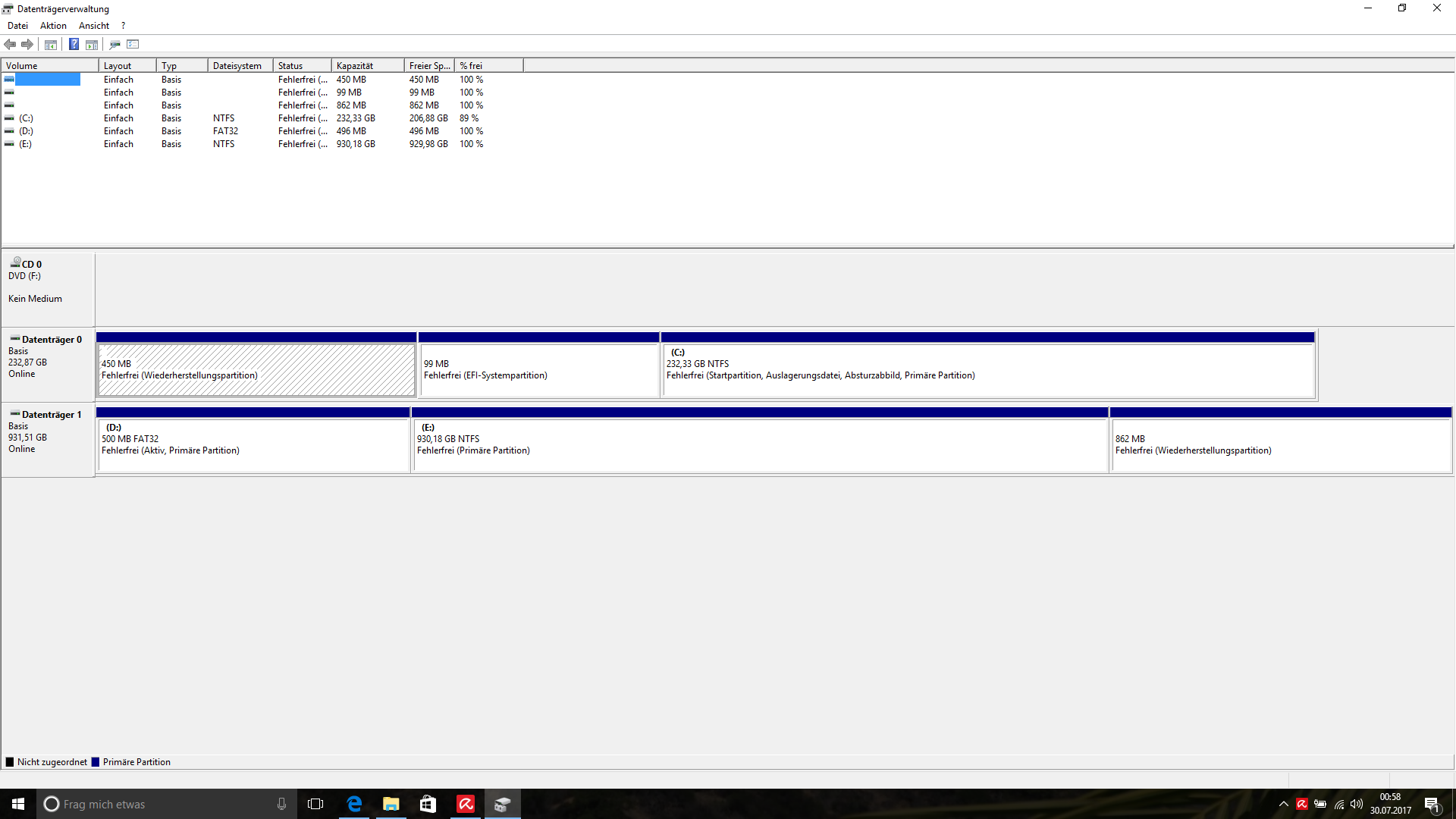Click the Back arrow toolbar icon
1456x819 pixels.
coord(10,44)
